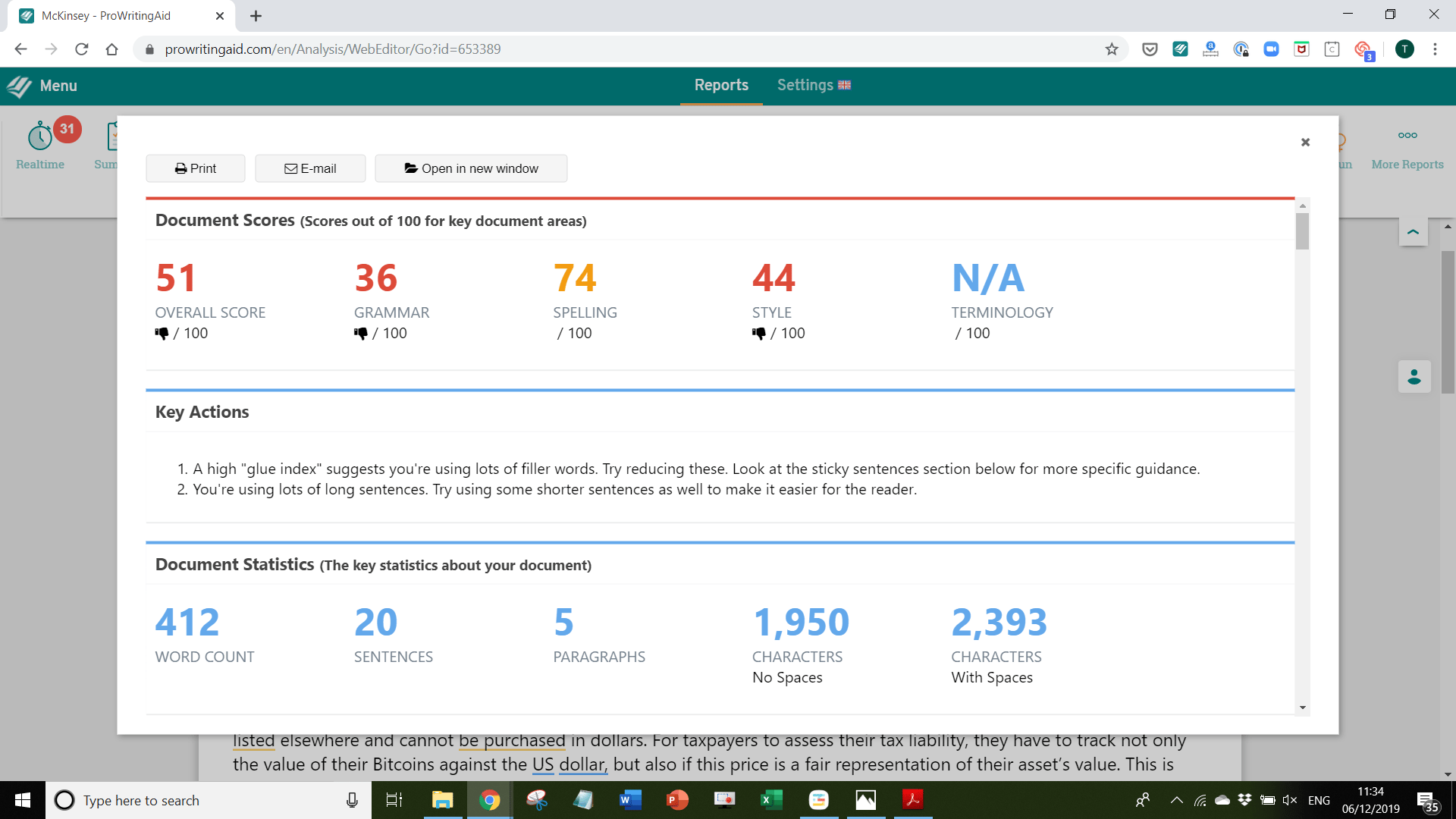Click the site security padlock indicator
The width and height of the screenshot is (1456, 819).
pos(149,49)
